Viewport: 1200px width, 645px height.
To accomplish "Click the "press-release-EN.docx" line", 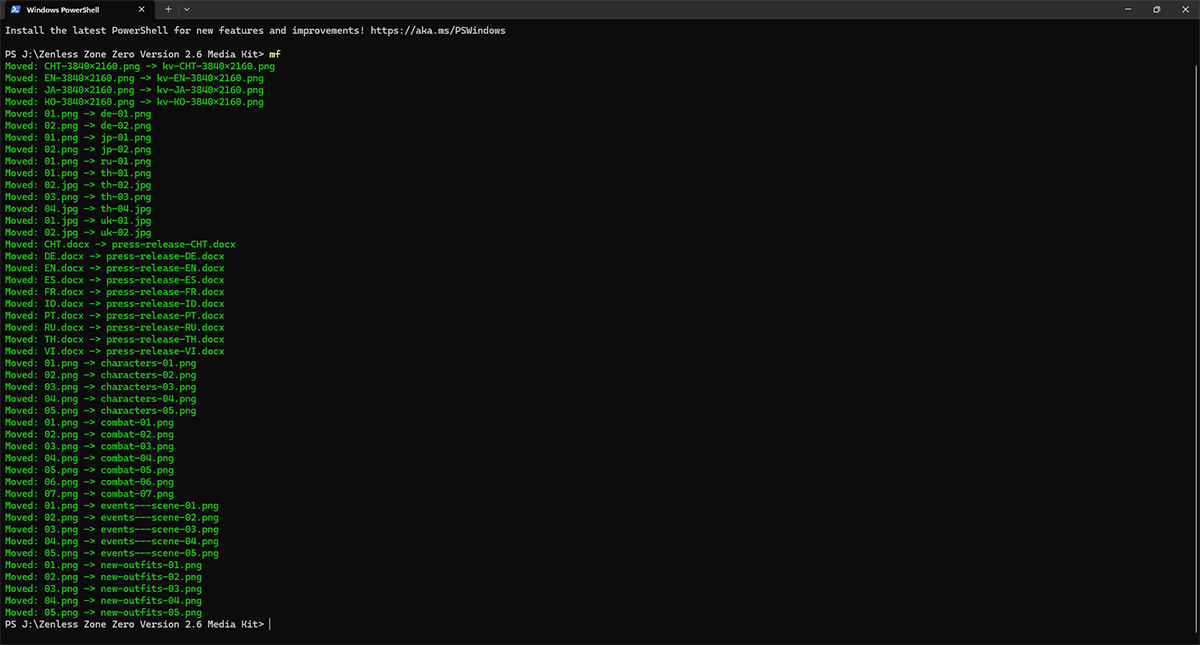I will [x=115, y=268].
